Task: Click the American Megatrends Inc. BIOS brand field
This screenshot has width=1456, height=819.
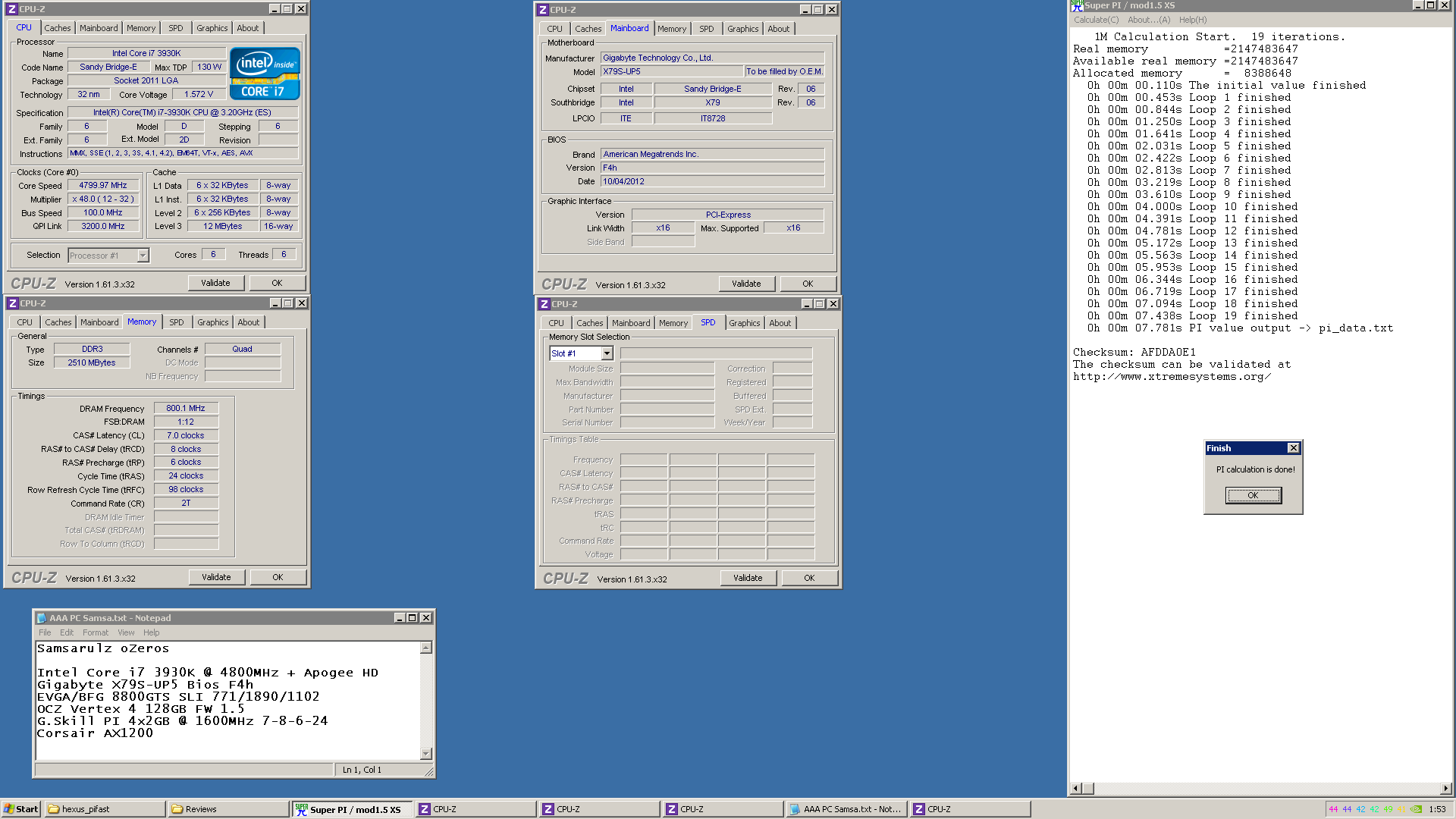Action: [x=712, y=154]
